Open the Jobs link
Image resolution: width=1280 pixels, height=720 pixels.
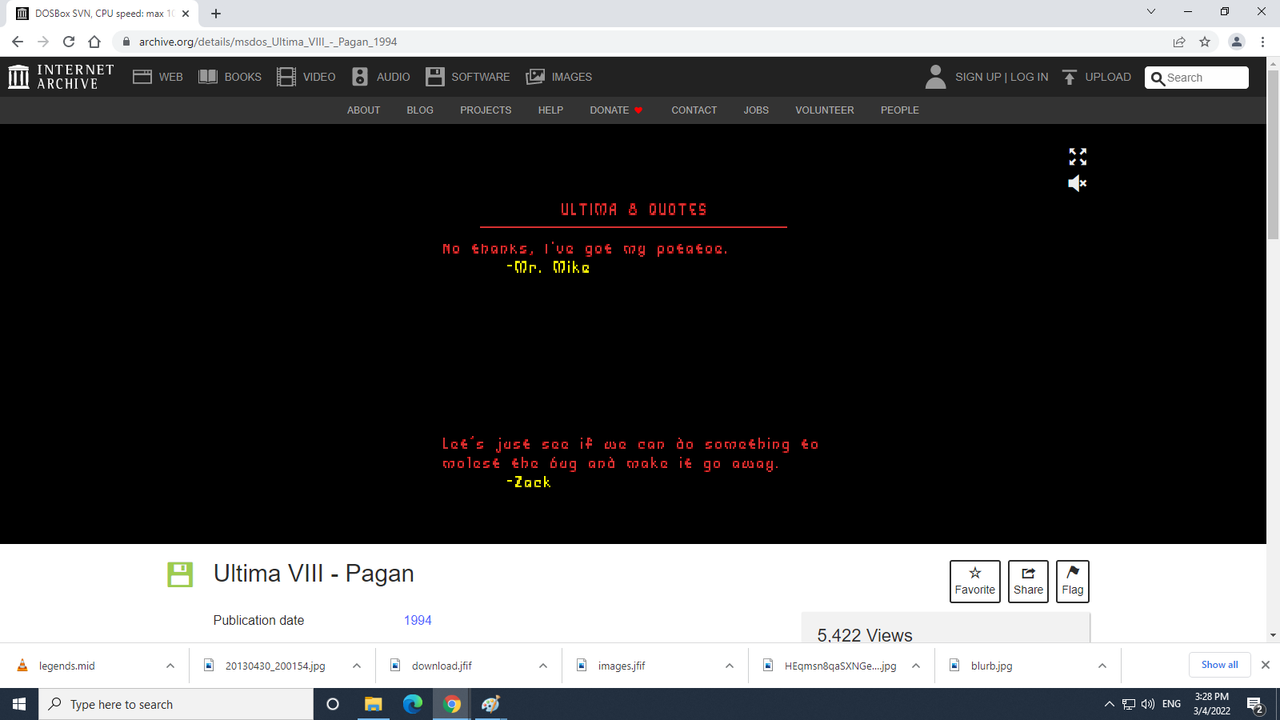[x=756, y=110]
